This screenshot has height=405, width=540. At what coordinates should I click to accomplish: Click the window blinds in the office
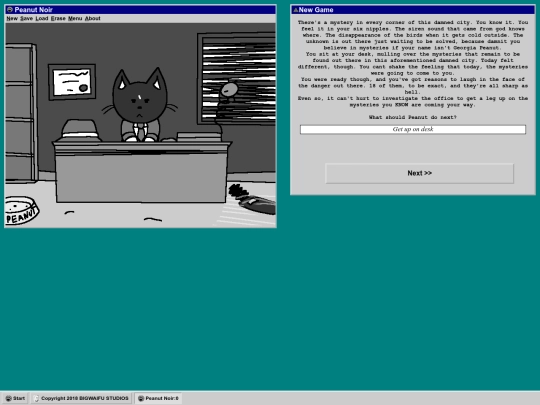click(238, 79)
